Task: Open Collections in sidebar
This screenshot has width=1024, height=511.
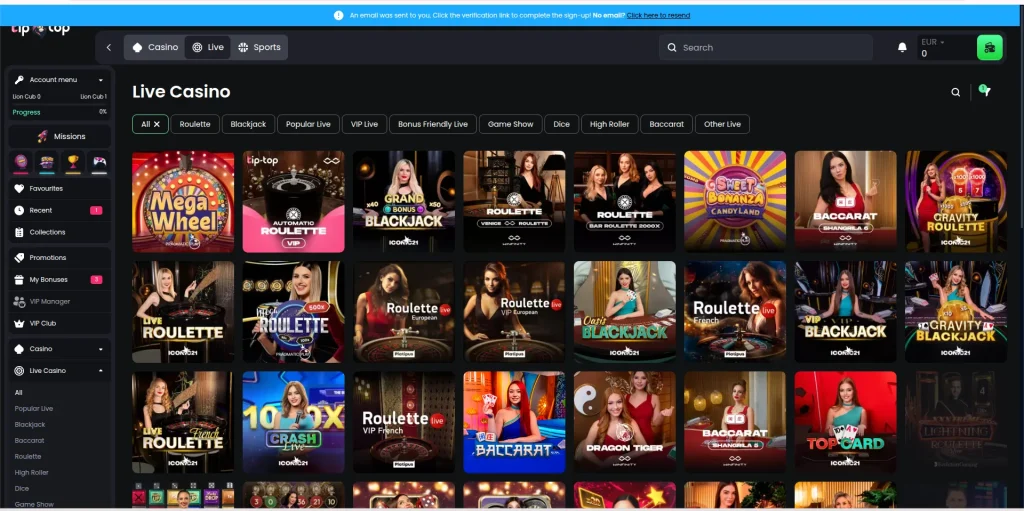Action: click(59, 232)
